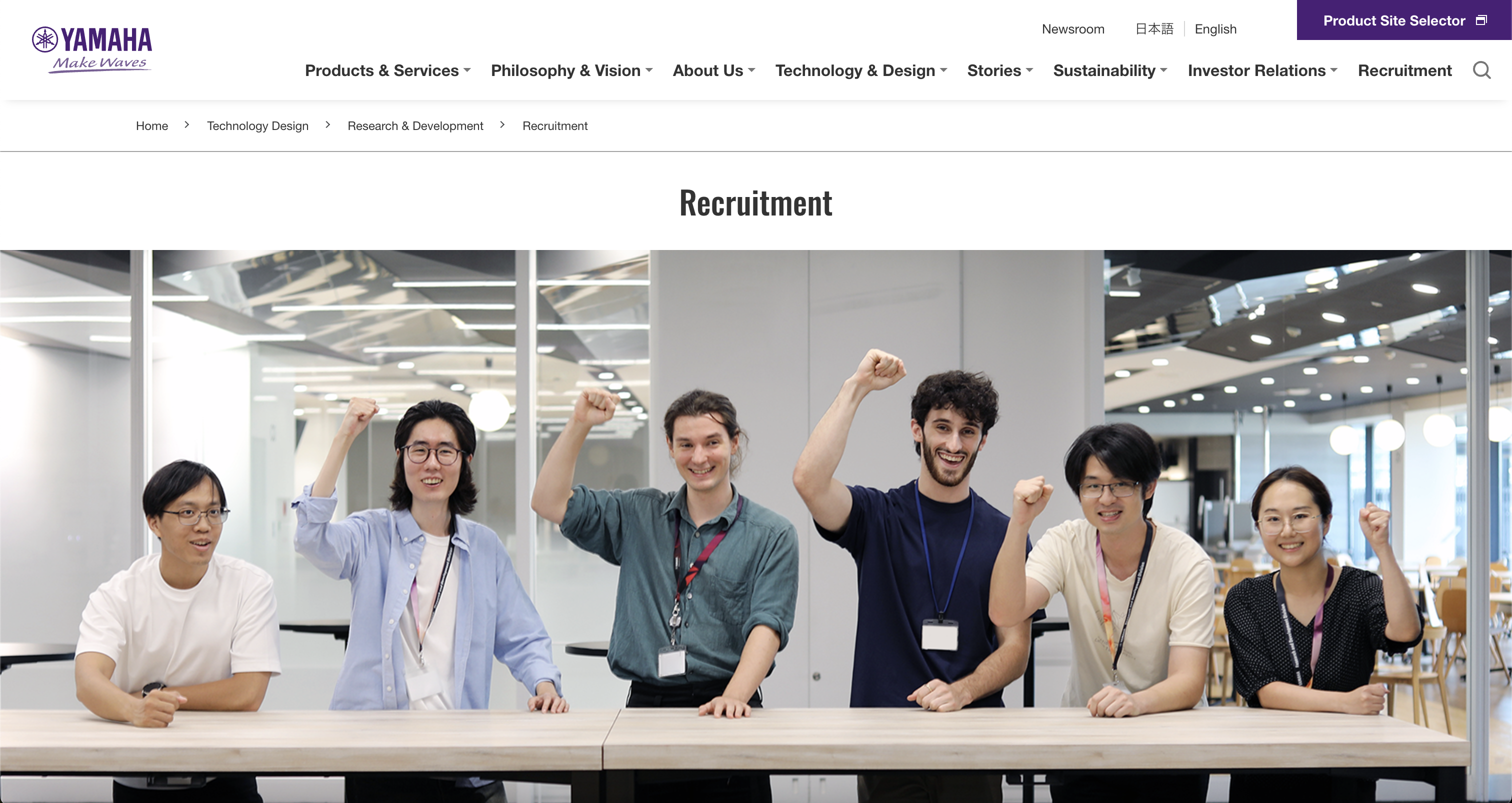Viewport: 1512px width, 803px height.
Task: Open the Stories dropdown arrow
Action: pos(1029,70)
